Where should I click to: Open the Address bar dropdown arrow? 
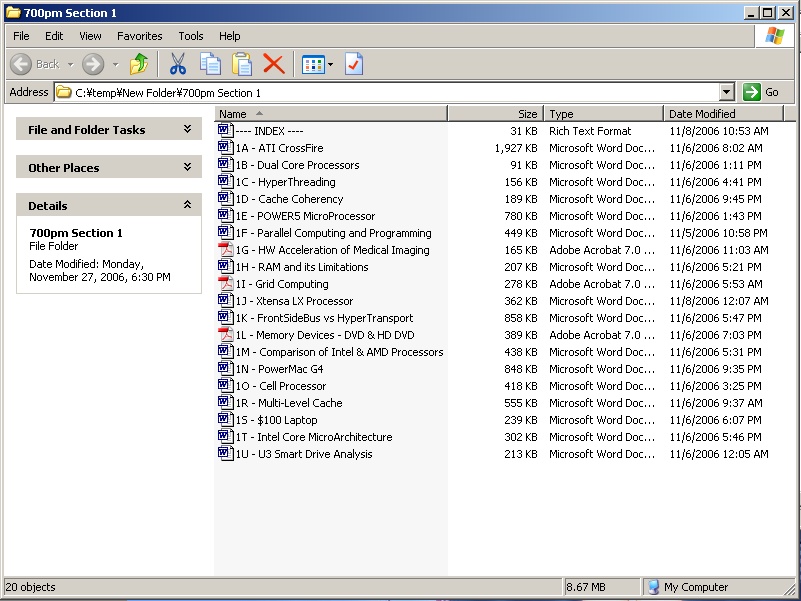727,93
